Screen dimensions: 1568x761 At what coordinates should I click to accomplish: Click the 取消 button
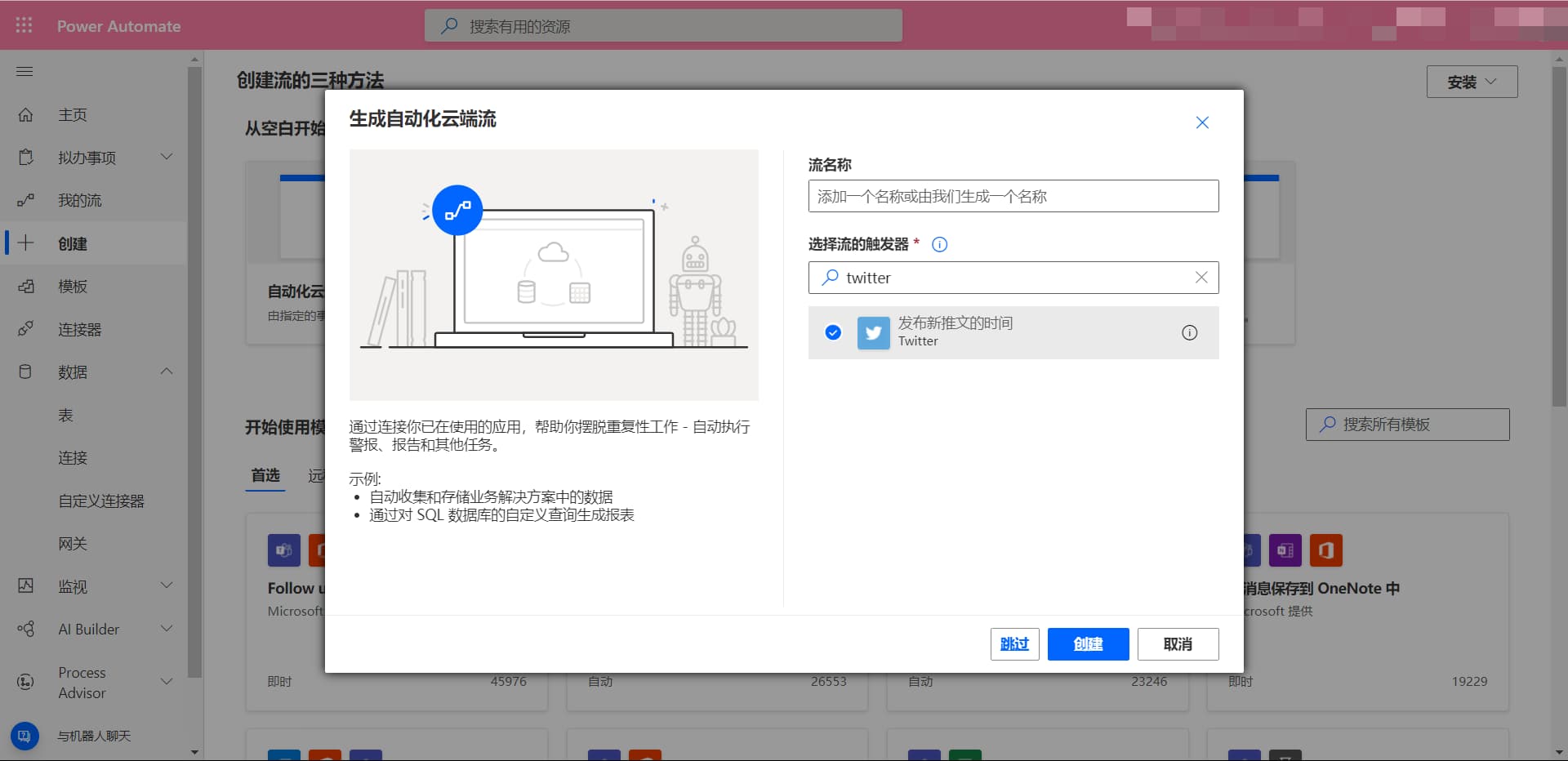click(1178, 644)
